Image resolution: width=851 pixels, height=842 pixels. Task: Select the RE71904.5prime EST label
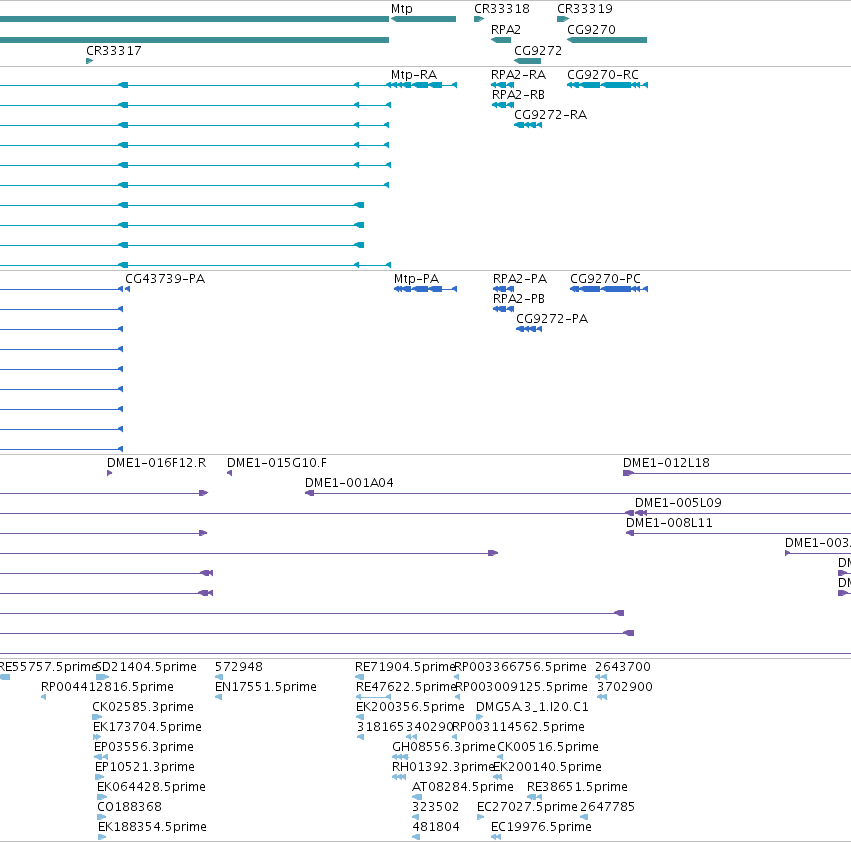[405, 667]
